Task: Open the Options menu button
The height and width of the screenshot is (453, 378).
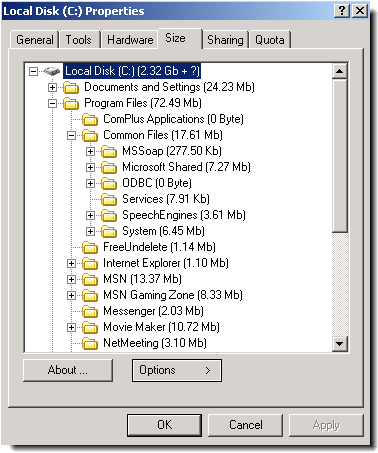Action: (177, 370)
